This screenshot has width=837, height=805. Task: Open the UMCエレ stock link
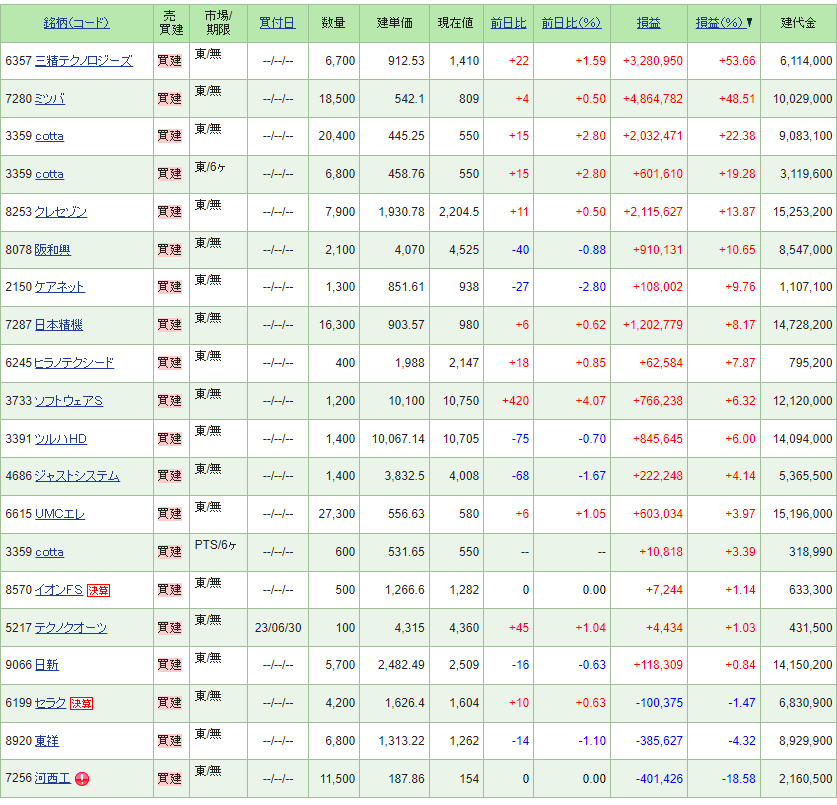(60, 514)
